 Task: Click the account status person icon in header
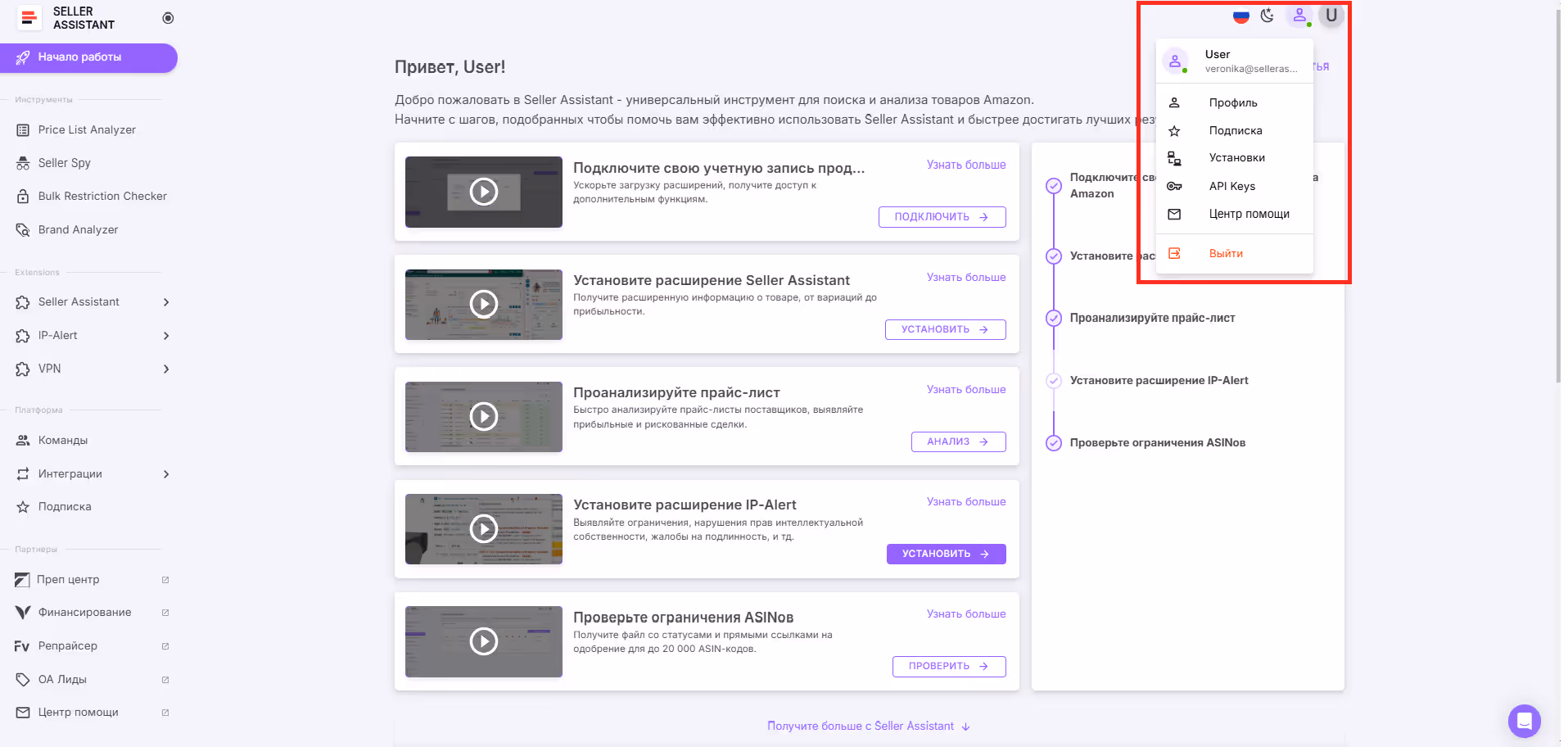(1299, 16)
